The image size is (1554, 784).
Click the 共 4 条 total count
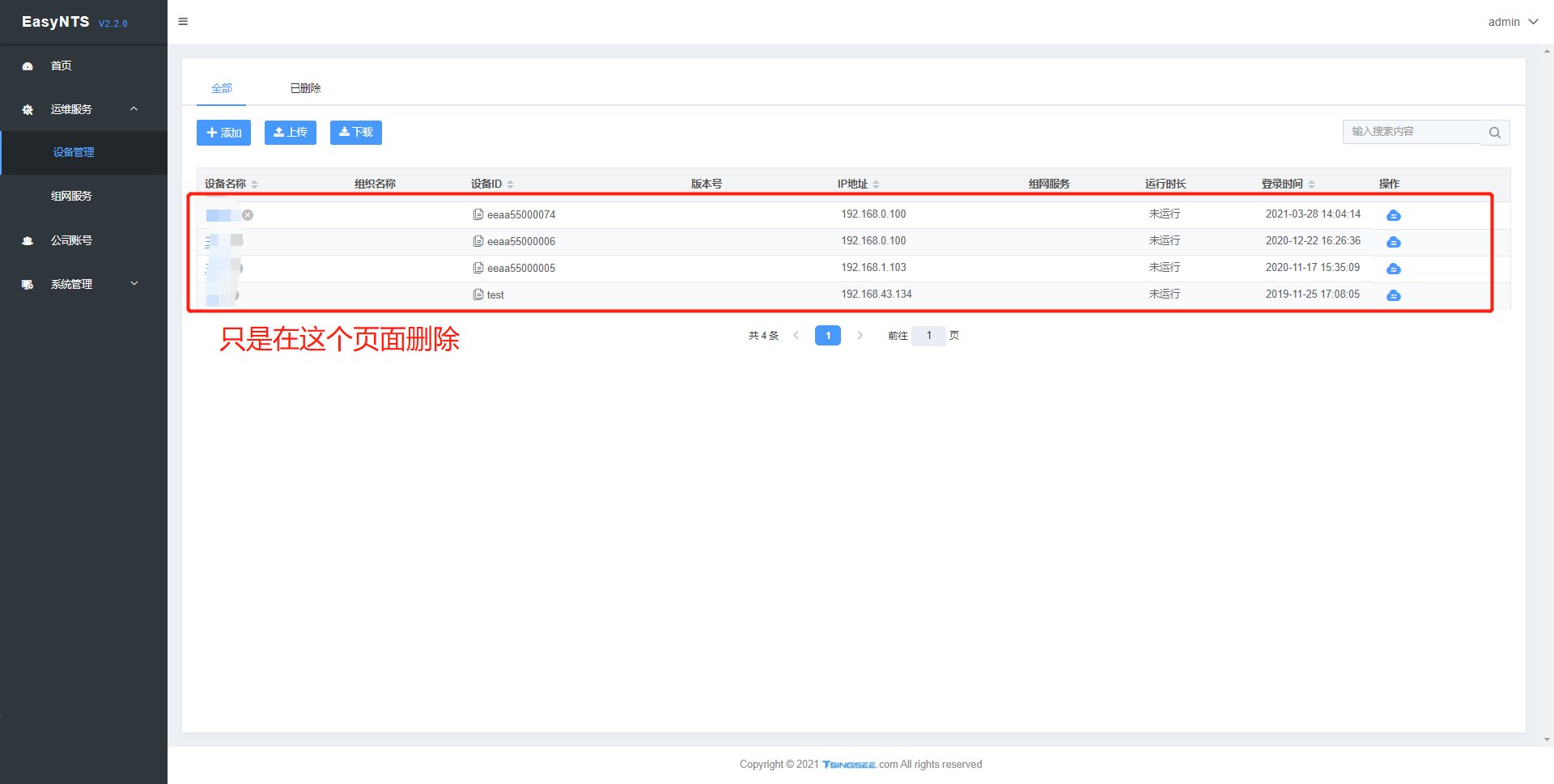coord(763,336)
